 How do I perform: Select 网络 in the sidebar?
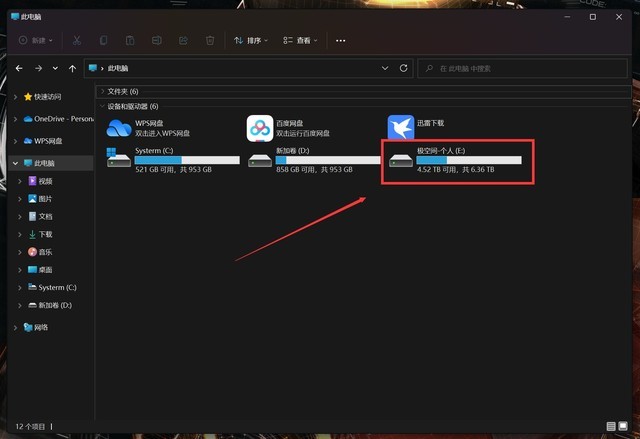click(36, 327)
